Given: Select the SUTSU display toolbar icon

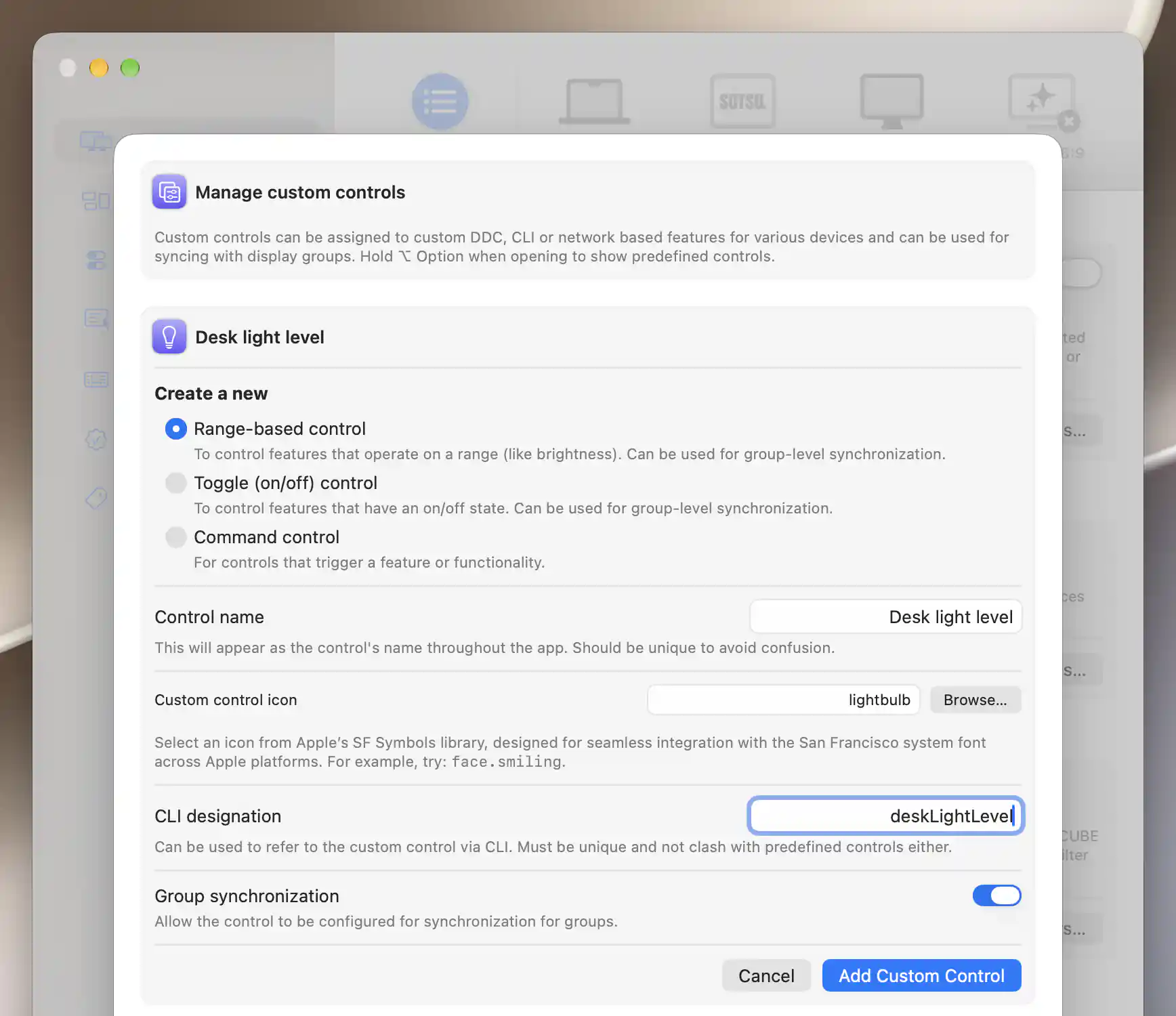Looking at the screenshot, I should click(x=743, y=102).
